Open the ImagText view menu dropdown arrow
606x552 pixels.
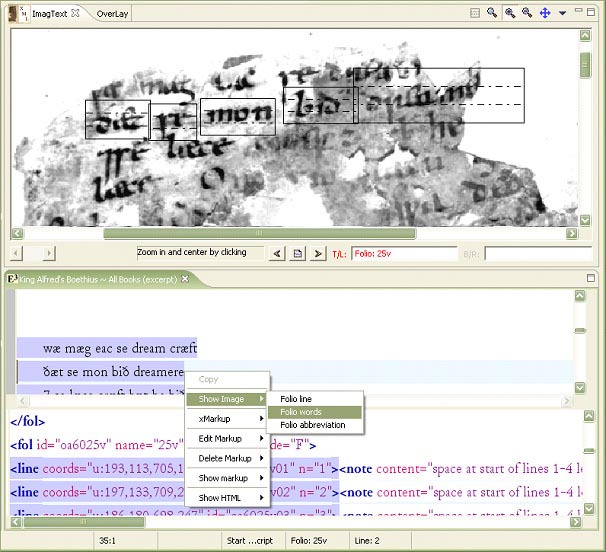[x=562, y=13]
